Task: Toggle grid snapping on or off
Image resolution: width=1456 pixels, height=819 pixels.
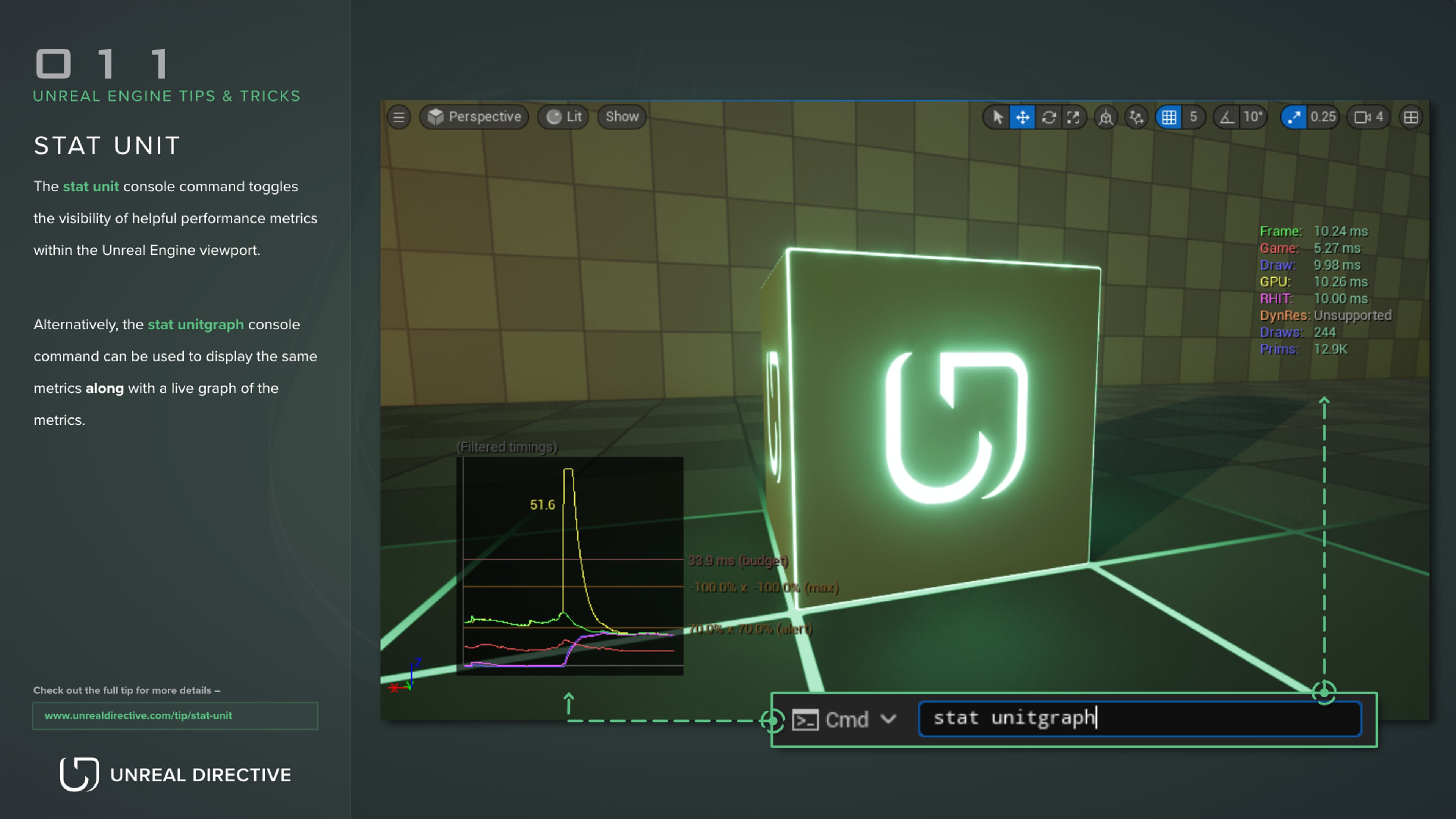Action: pyautogui.click(x=1169, y=117)
